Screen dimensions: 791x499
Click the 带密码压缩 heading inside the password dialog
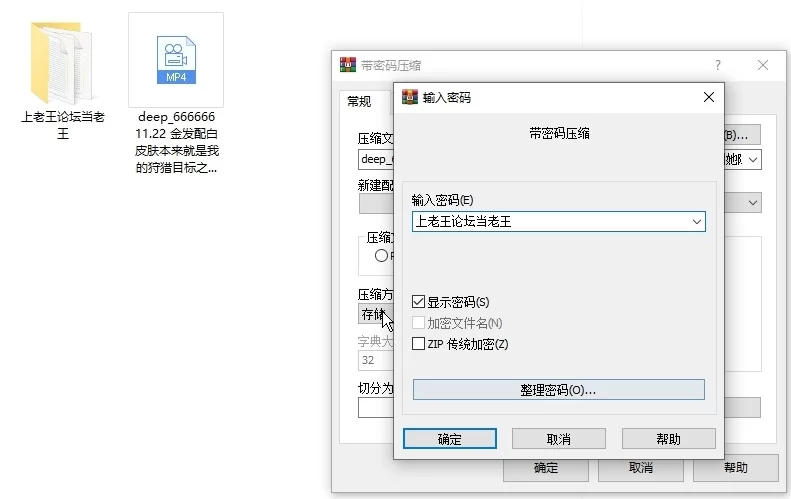pyautogui.click(x=559, y=133)
